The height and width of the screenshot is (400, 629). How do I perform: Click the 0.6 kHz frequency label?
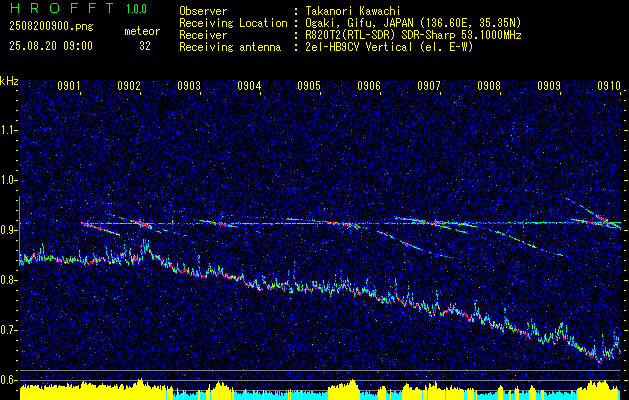(x=9, y=380)
